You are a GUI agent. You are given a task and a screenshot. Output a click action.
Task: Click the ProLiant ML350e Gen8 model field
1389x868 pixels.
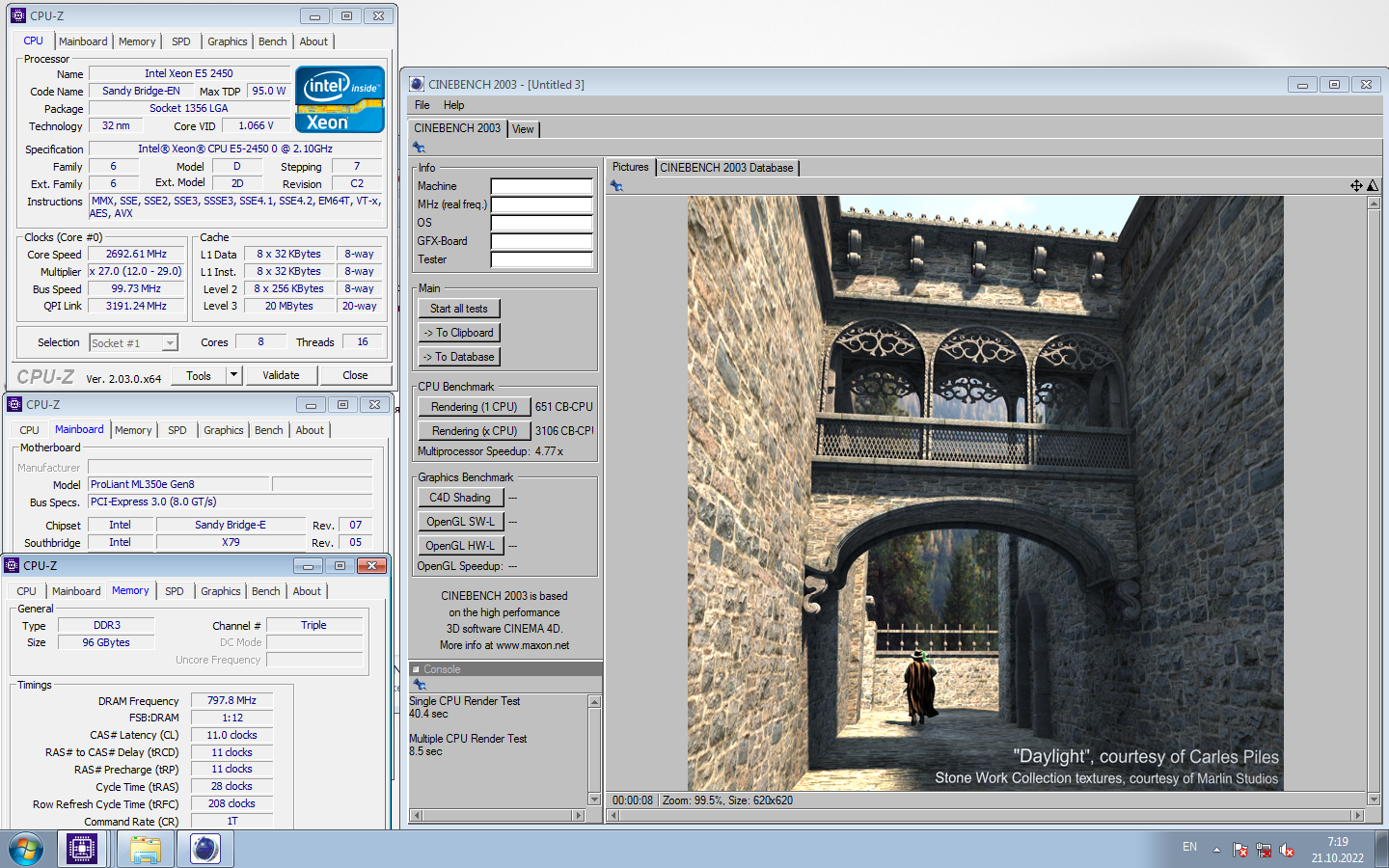coord(178,484)
